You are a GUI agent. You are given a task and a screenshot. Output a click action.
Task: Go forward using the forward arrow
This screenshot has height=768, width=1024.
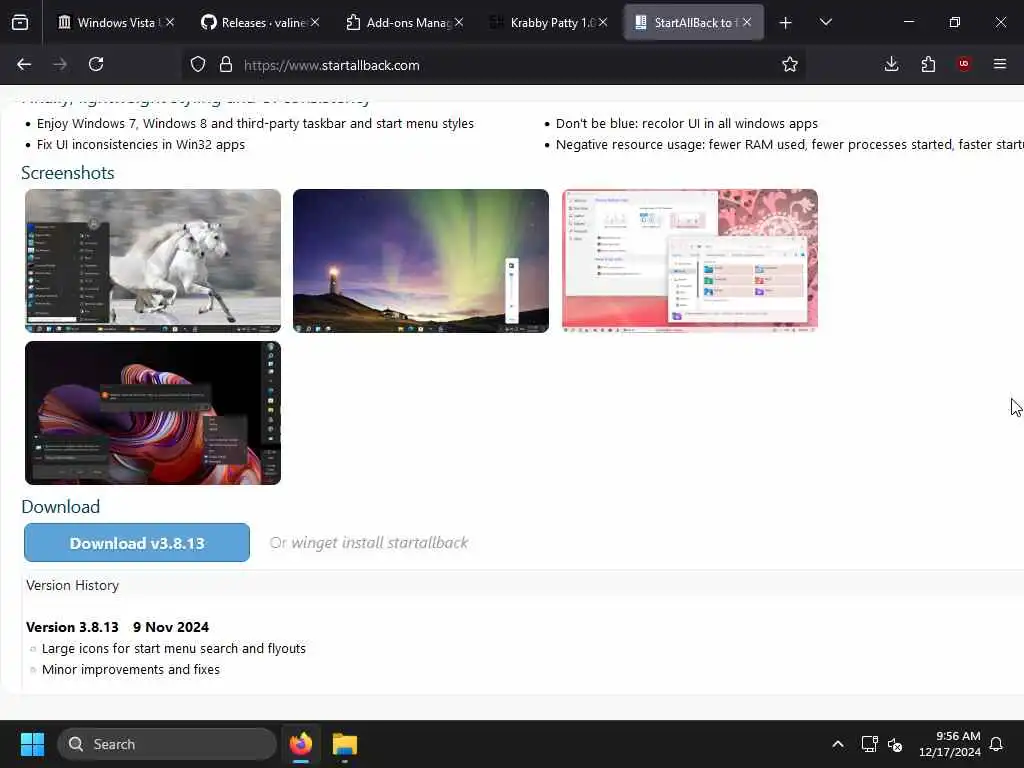click(x=60, y=65)
